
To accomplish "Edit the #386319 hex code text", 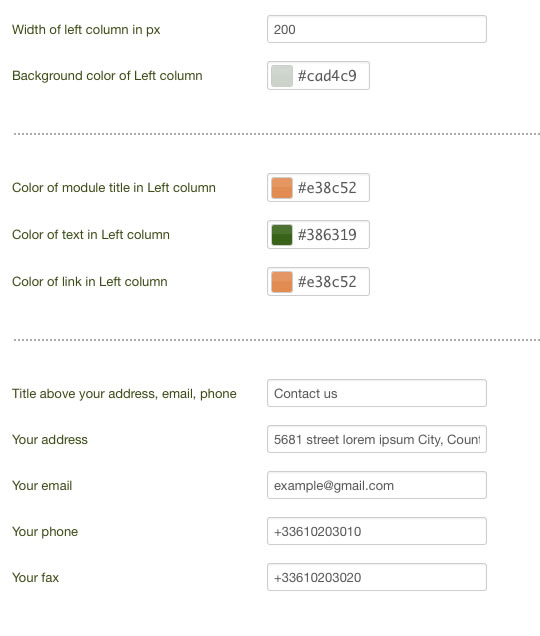I will click(x=327, y=235).
